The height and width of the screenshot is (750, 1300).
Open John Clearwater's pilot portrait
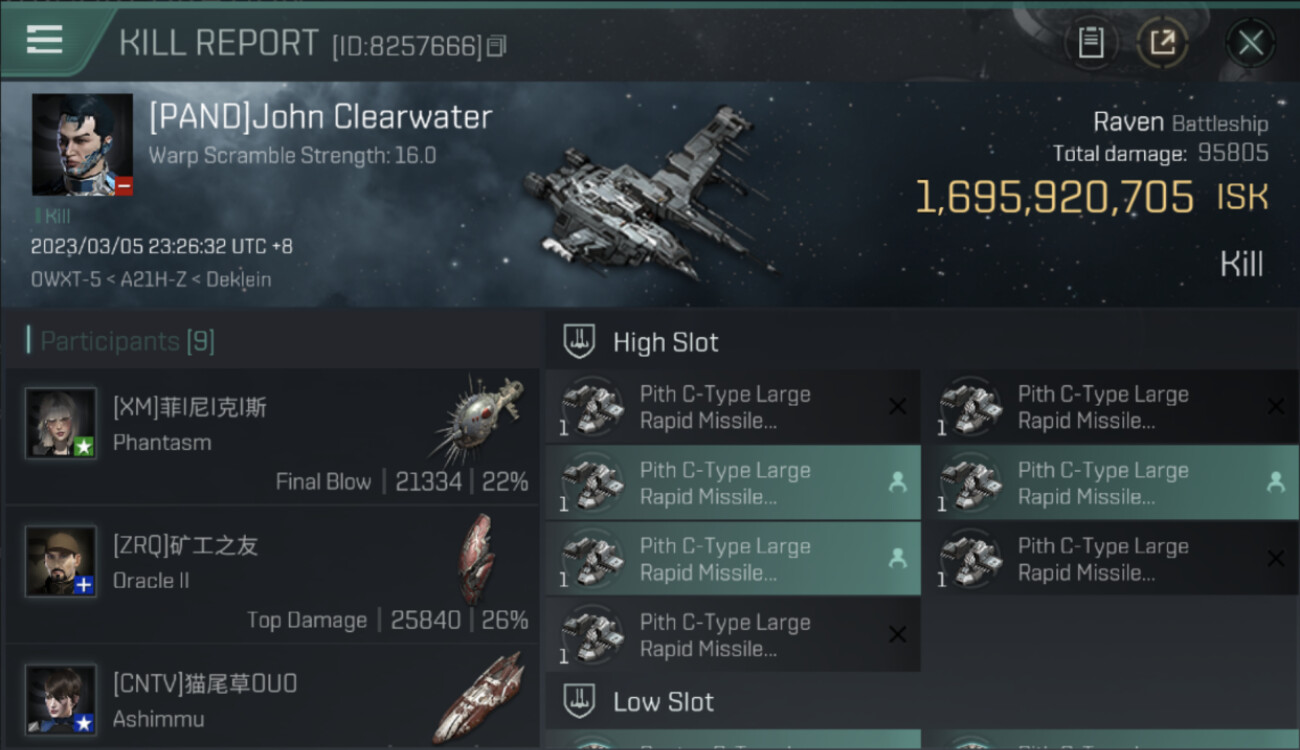82,144
